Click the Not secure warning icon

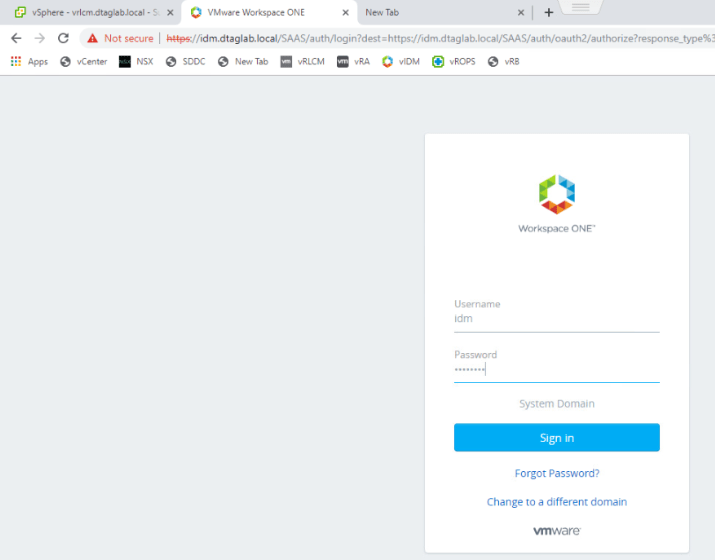pyautogui.click(x=93, y=38)
